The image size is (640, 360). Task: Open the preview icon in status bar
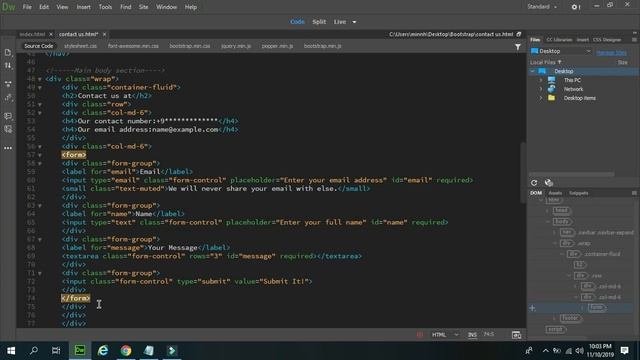tap(516, 335)
